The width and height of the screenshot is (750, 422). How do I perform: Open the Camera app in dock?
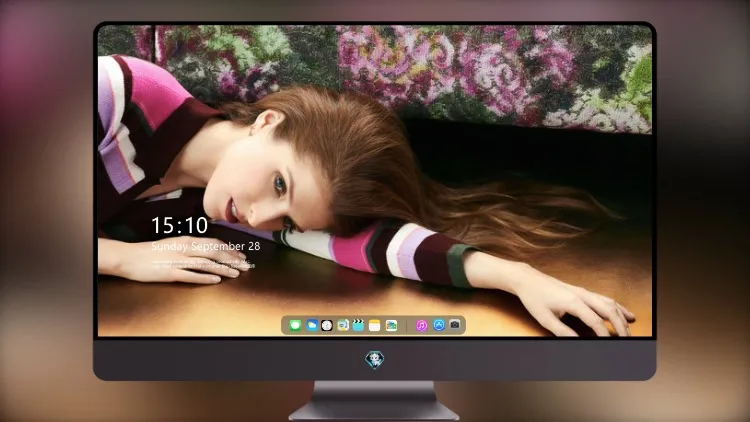(455, 325)
